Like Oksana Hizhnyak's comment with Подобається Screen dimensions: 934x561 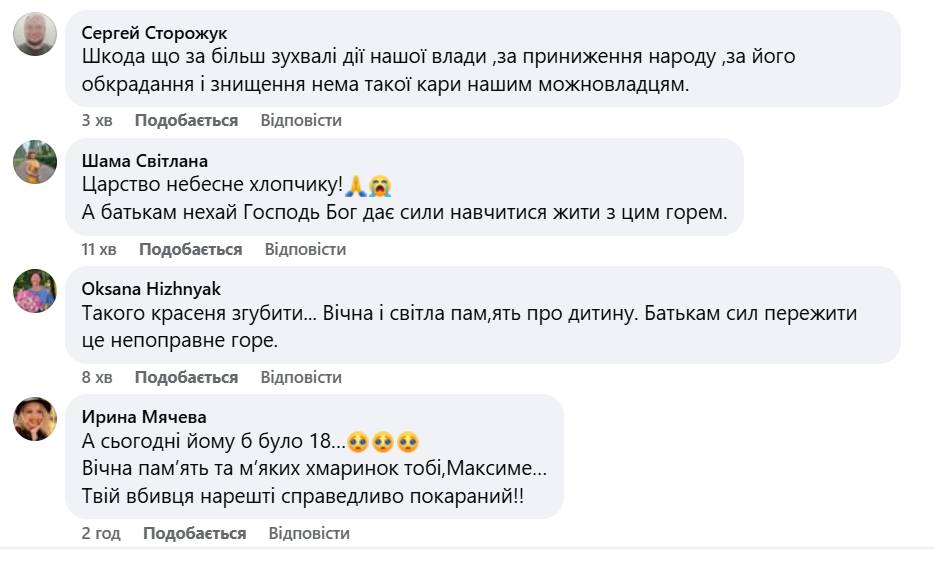[186, 377]
